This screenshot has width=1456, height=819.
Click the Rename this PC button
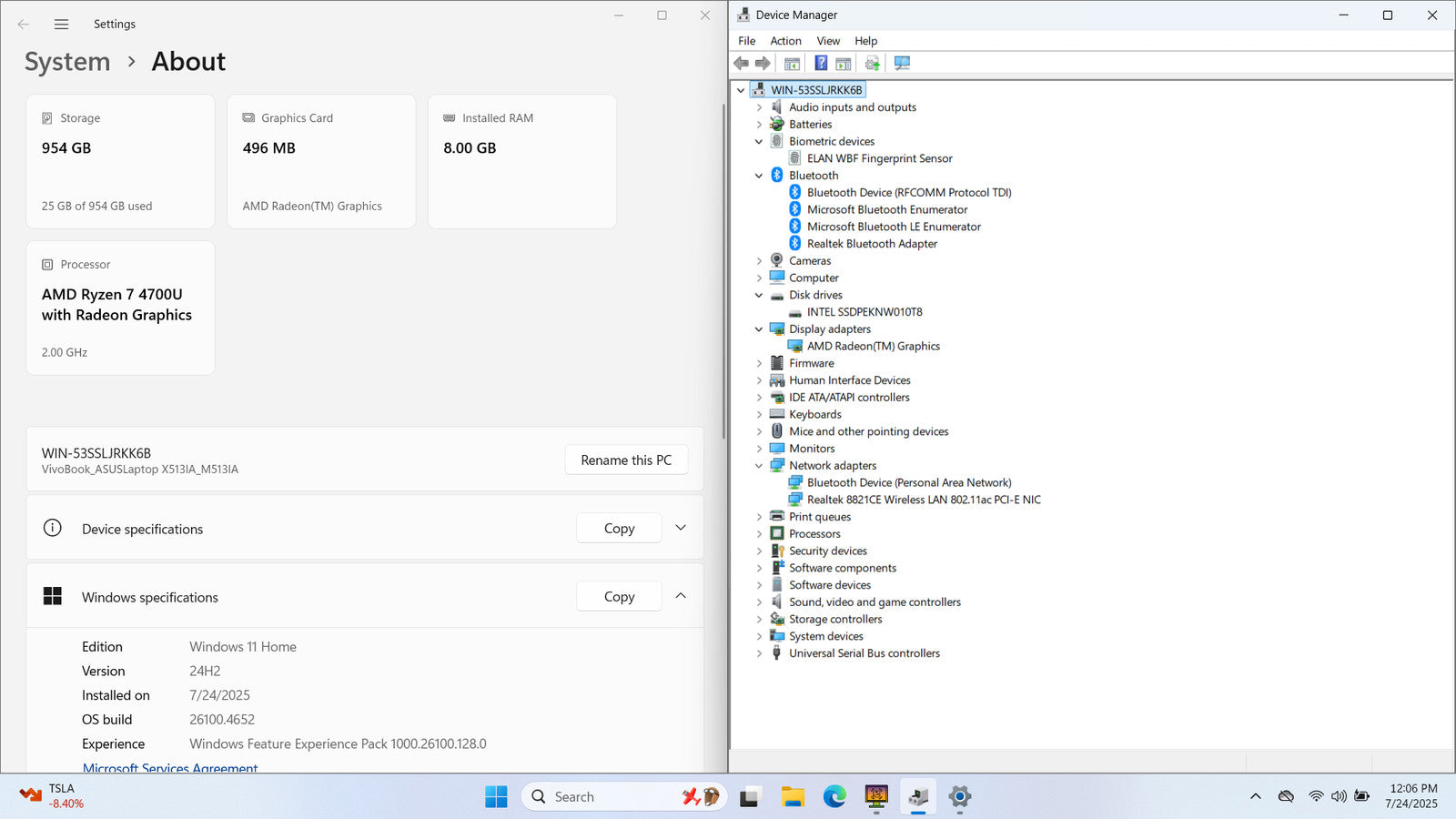(x=626, y=460)
